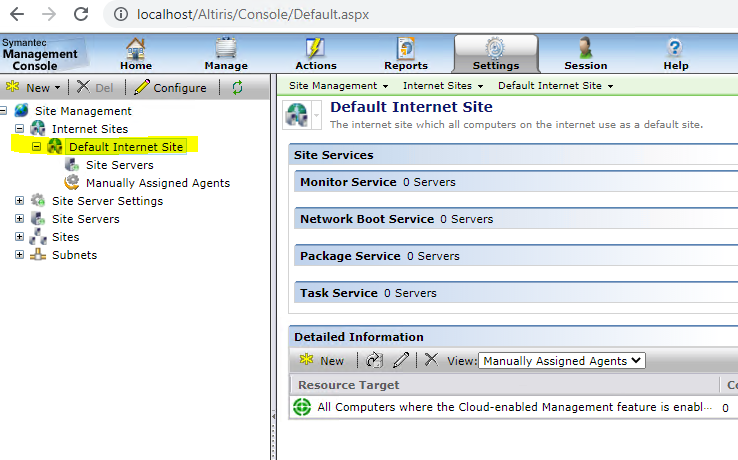Click the Network Boot Service row
Viewport: 738px width, 460px height.
point(516,219)
